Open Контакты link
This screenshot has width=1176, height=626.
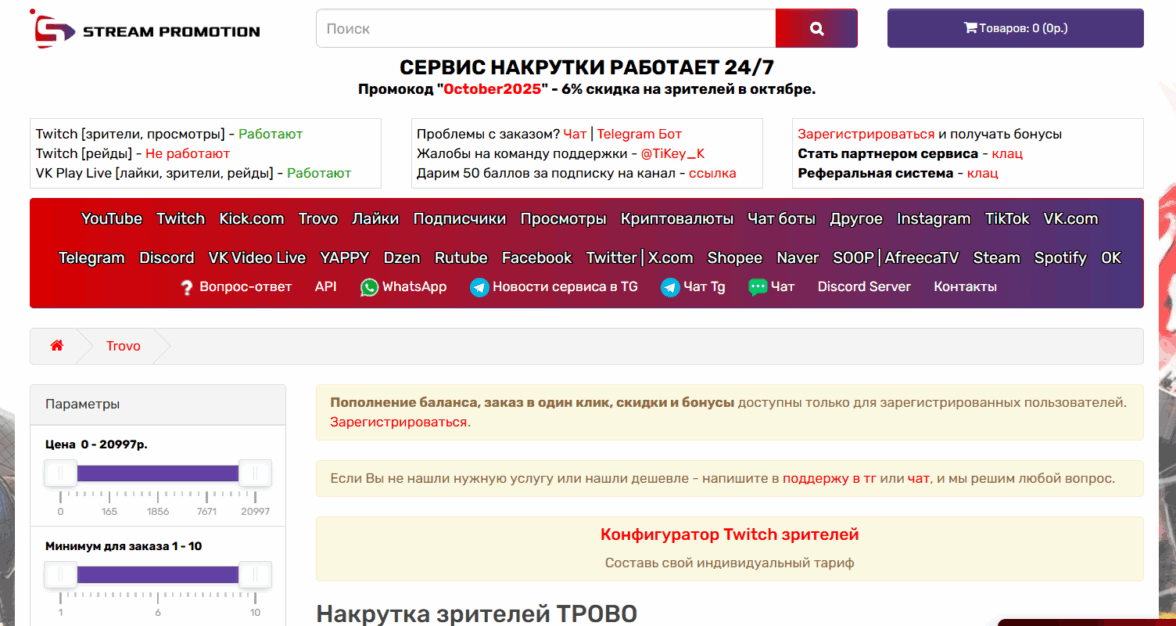point(965,287)
